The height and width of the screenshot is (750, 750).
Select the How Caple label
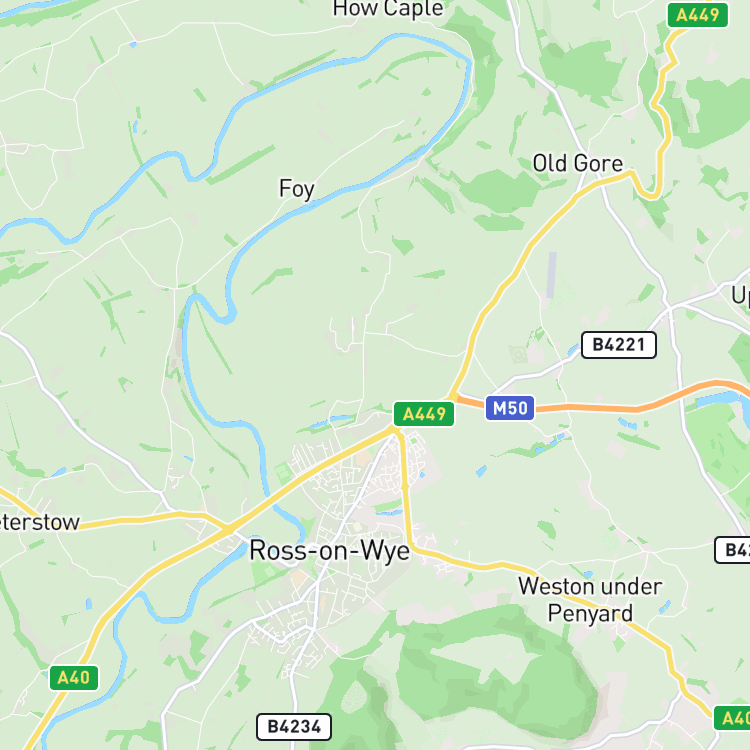point(388,9)
